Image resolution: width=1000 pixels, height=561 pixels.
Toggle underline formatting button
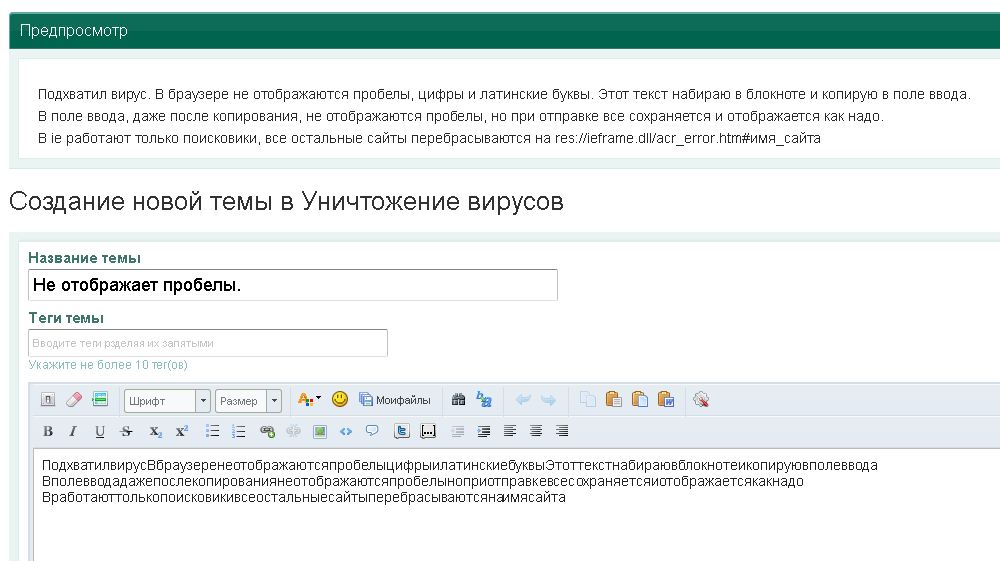tap(100, 432)
